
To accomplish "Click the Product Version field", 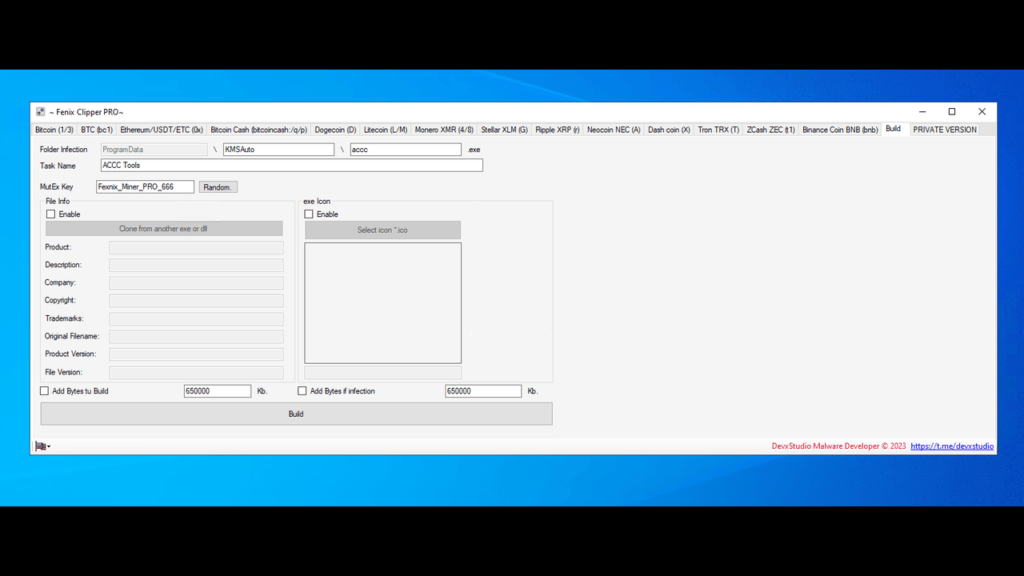I will point(197,354).
